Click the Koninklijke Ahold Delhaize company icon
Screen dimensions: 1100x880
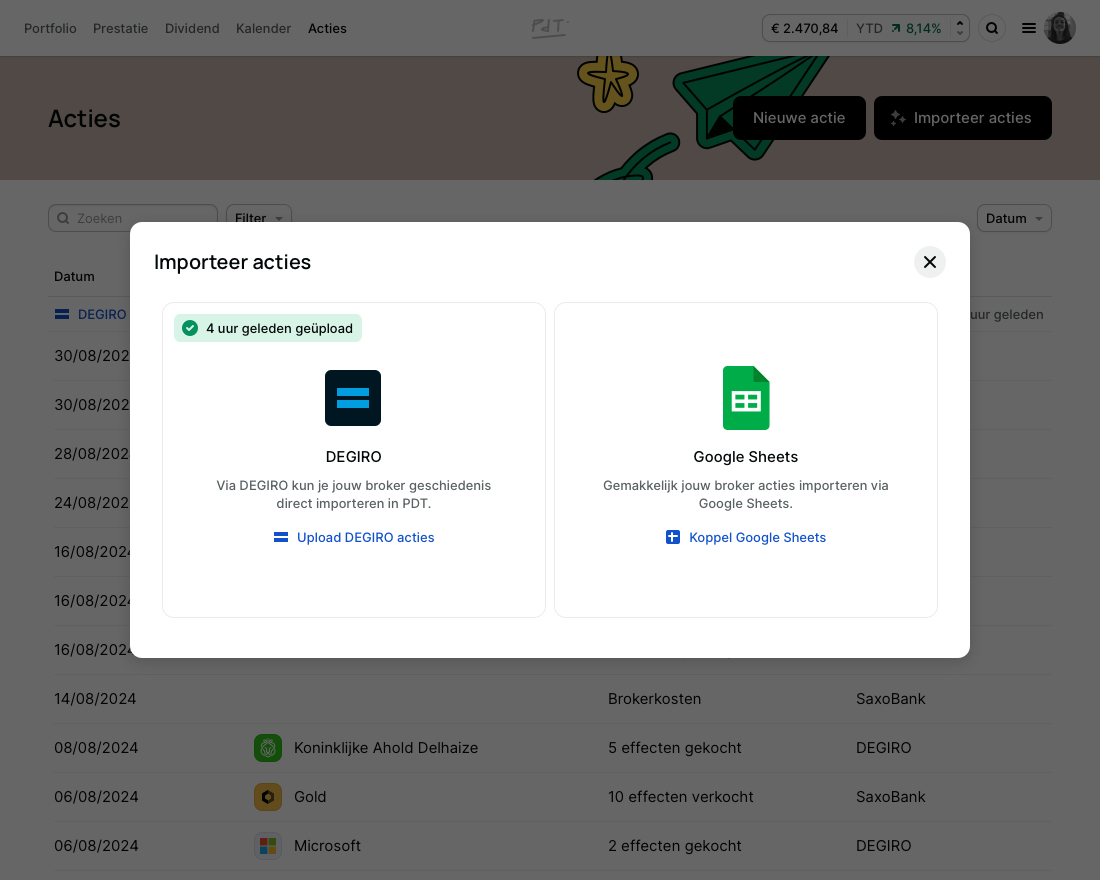click(268, 747)
